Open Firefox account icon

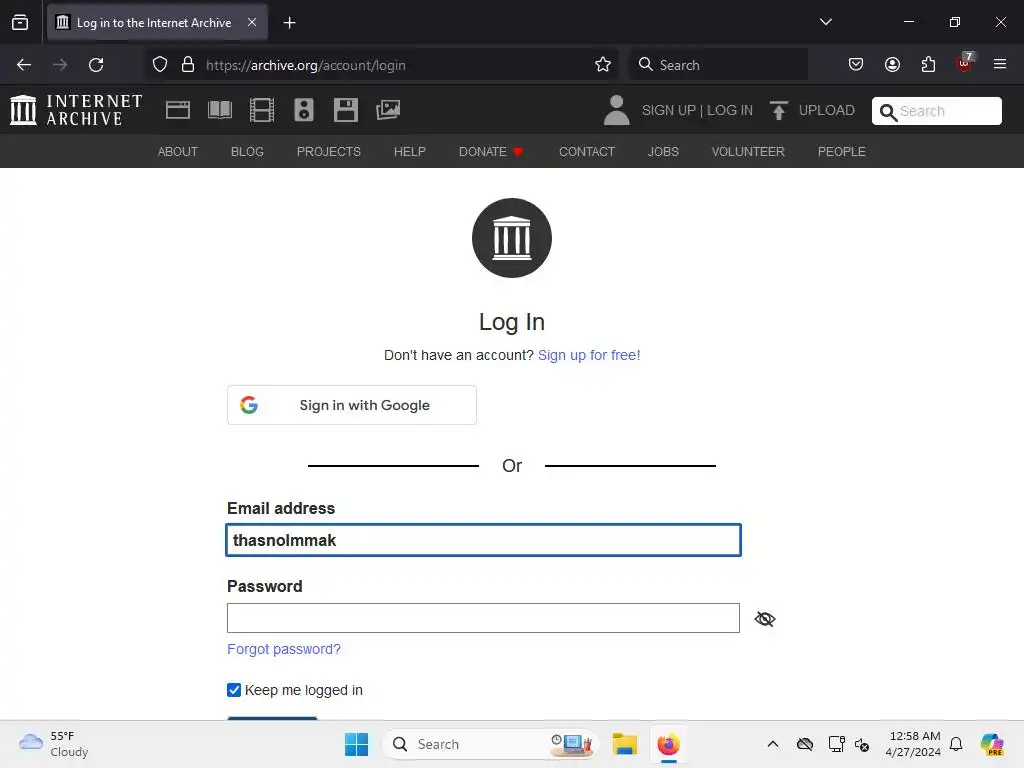tap(892, 65)
